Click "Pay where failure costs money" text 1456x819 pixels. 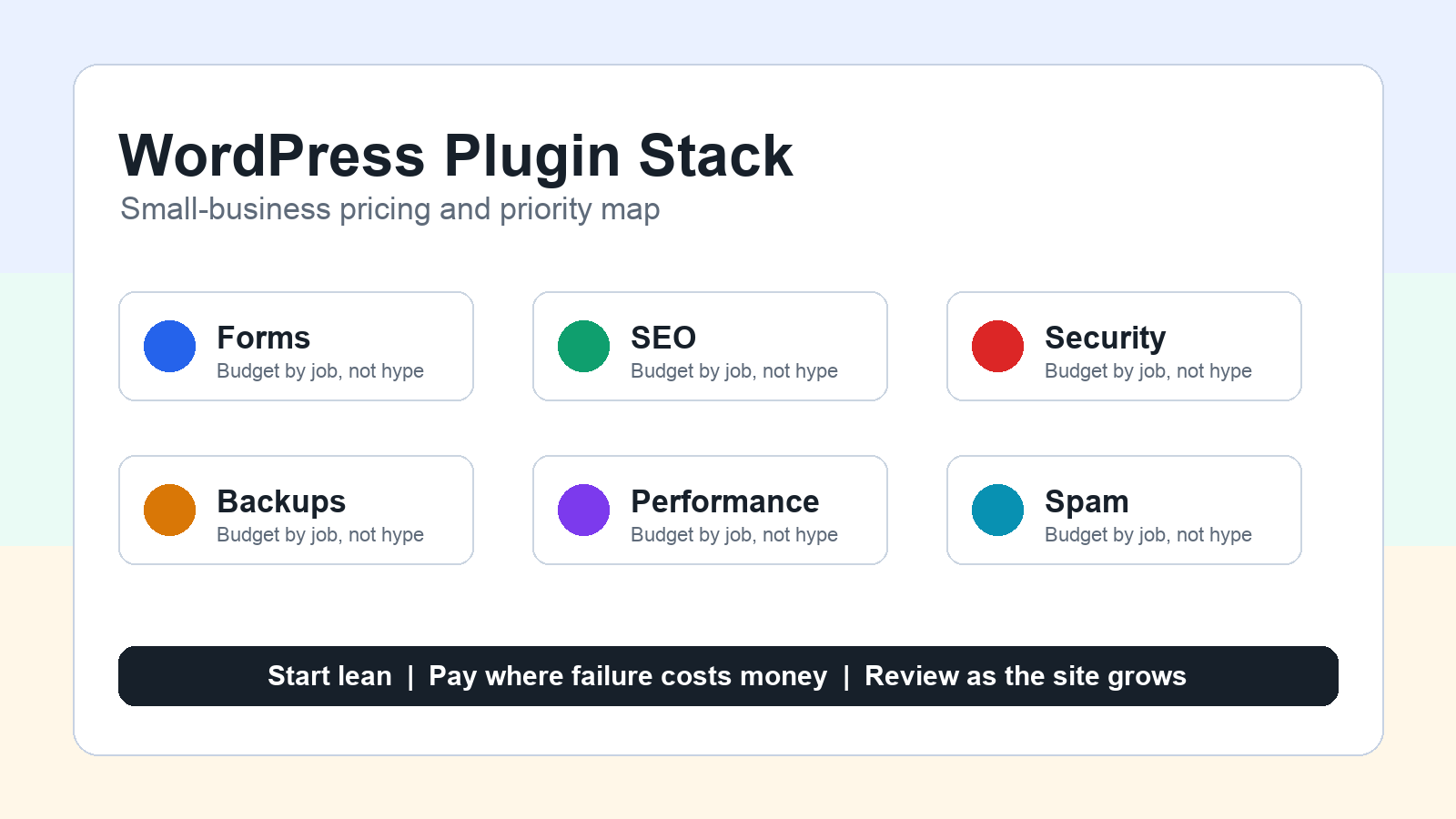(x=628, y=677)
